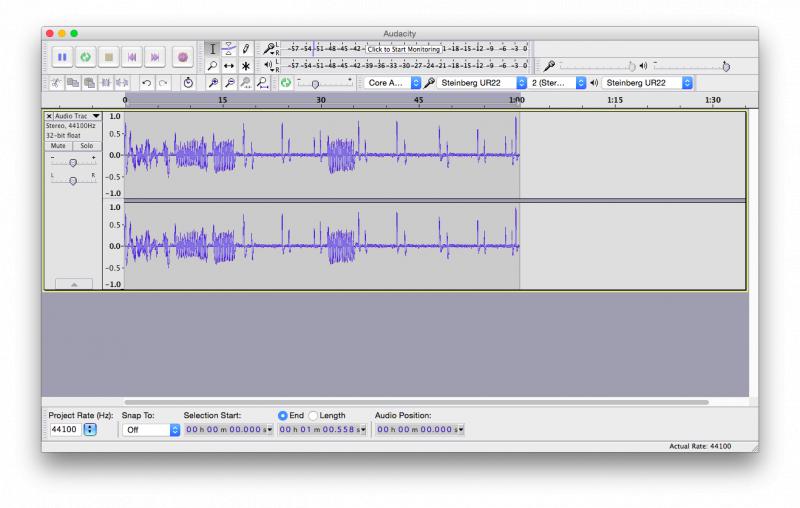Click the Zoom In magnifier icon
The image size is (800, 508).
point(214,83)
